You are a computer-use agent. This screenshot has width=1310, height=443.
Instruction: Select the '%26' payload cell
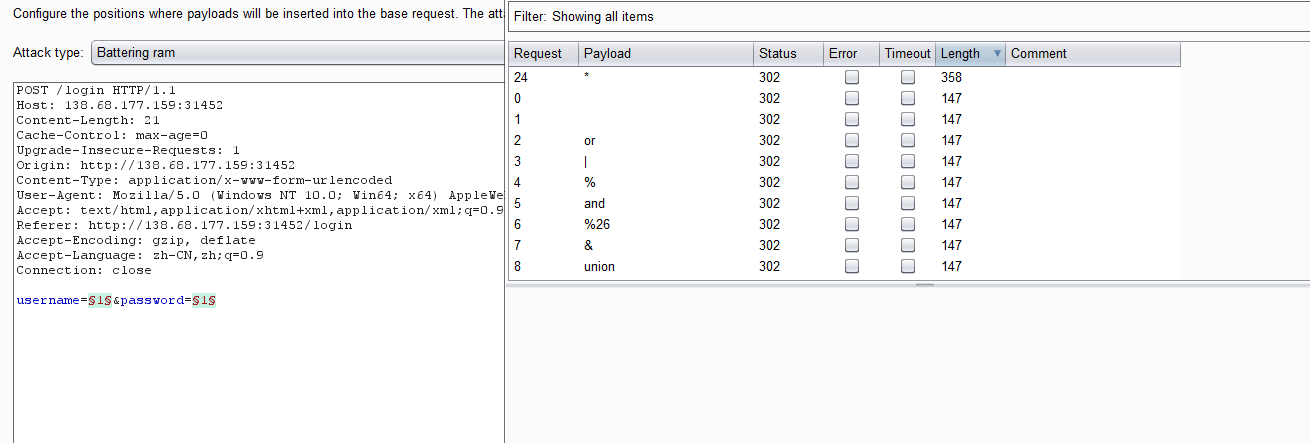665,224
